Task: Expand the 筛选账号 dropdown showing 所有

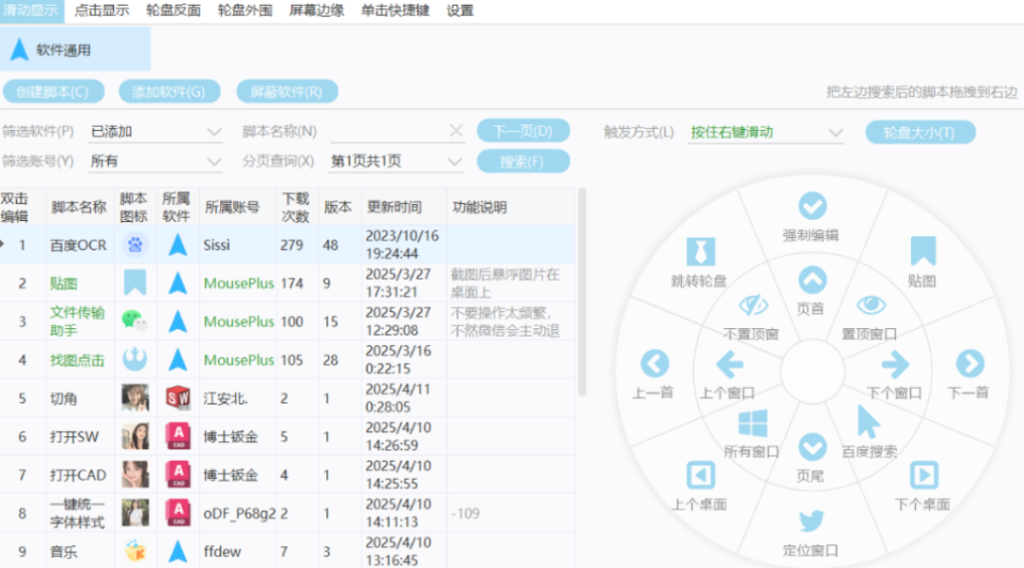Action: click(156, 161)
